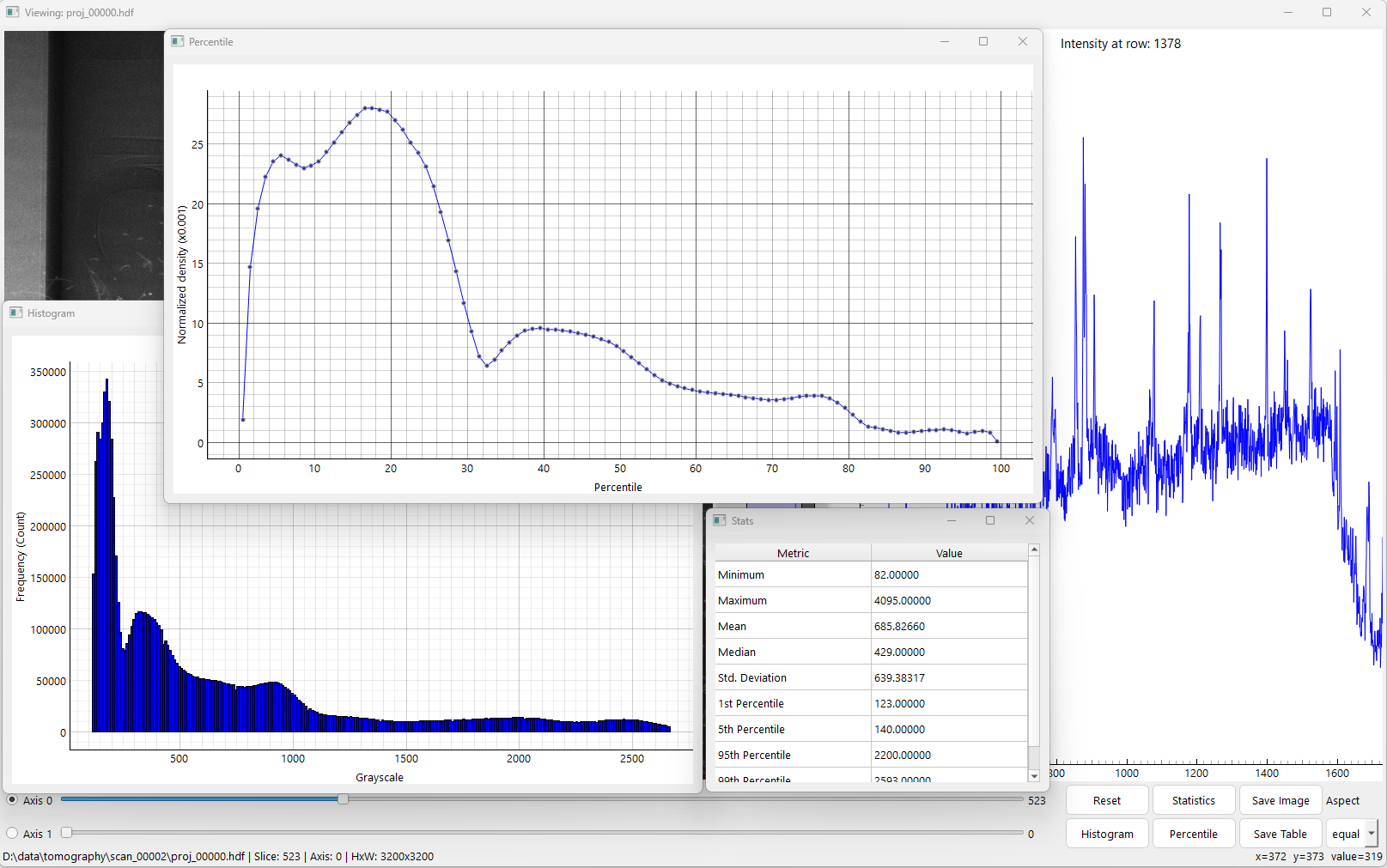
Task: Click the Value column header
Action: 949,553
